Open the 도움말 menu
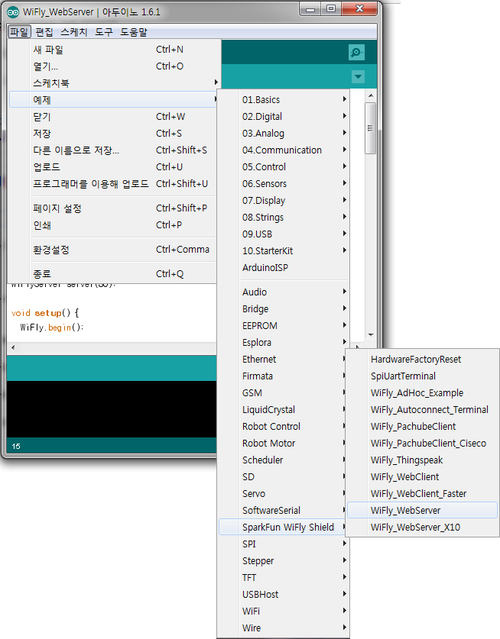This screenshot has width=500, height=639. [133, 32]
